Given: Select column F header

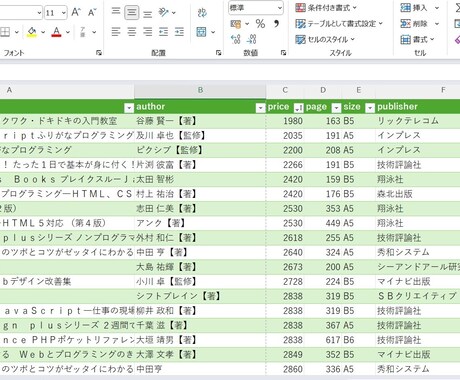Looking at the screenshot, I should (418, 90).
